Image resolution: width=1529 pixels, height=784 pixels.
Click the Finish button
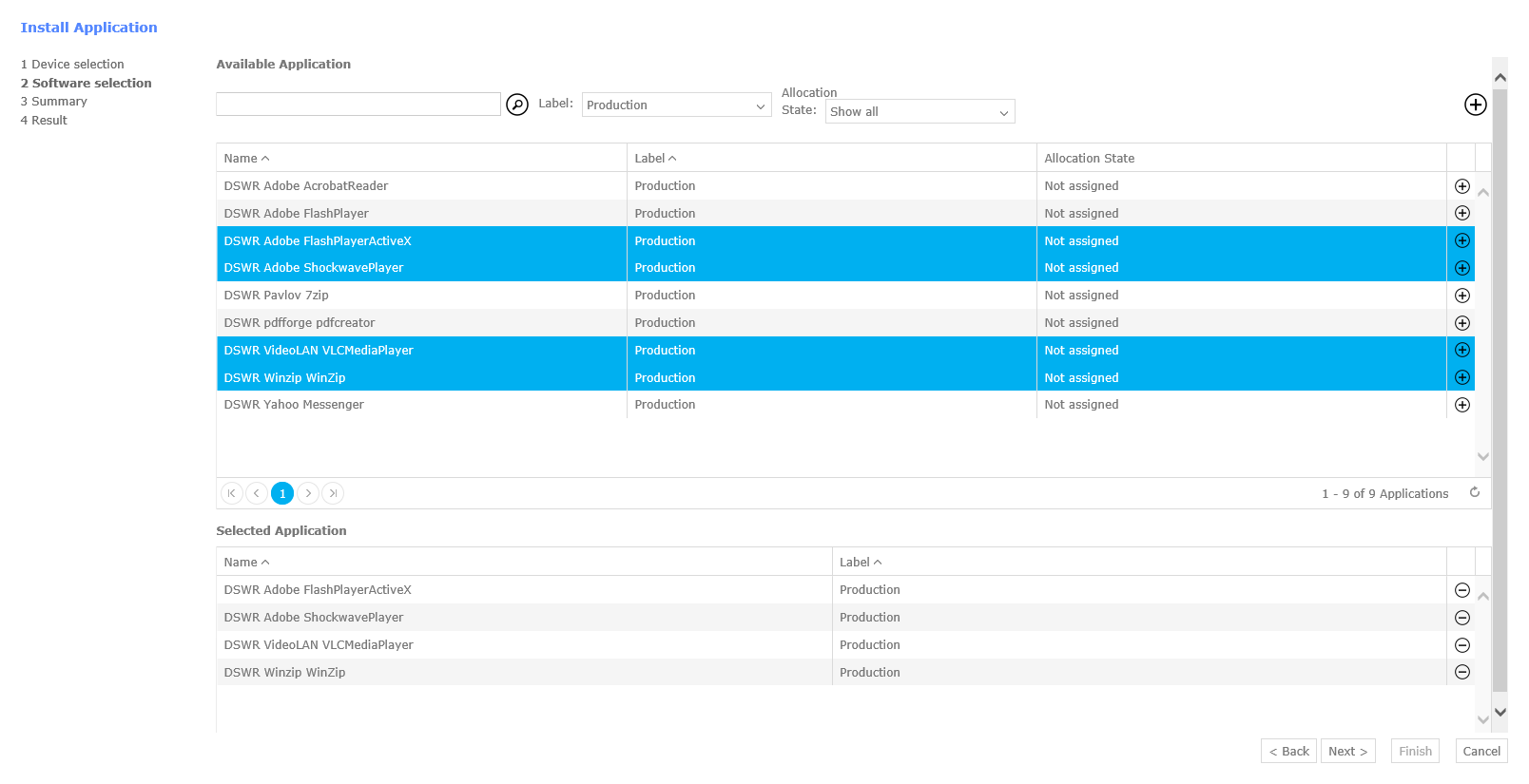pyautogui.click(x=1415, y=751)
